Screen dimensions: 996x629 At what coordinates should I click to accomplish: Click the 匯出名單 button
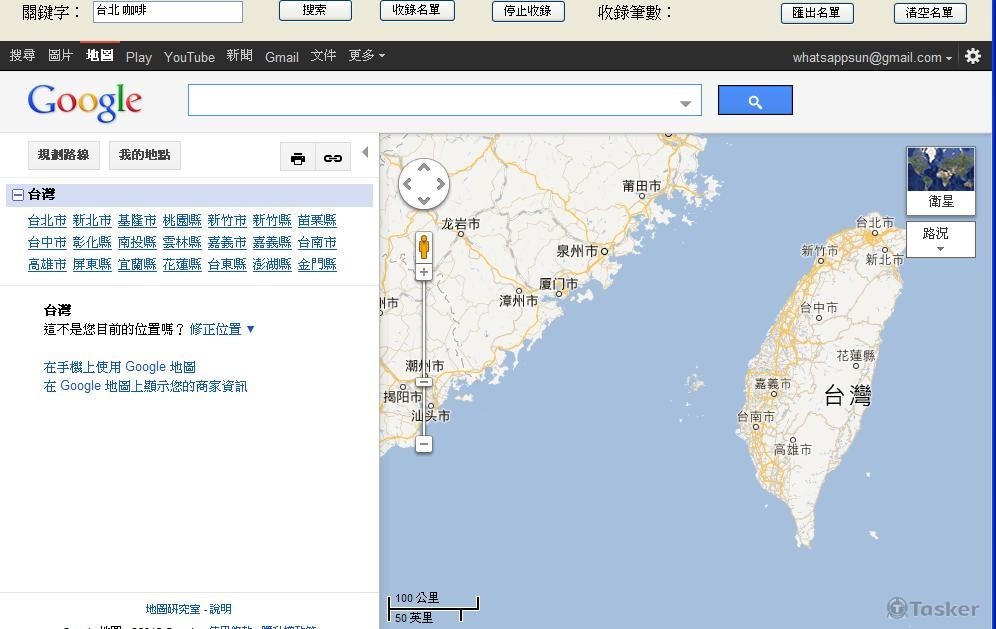817,13
